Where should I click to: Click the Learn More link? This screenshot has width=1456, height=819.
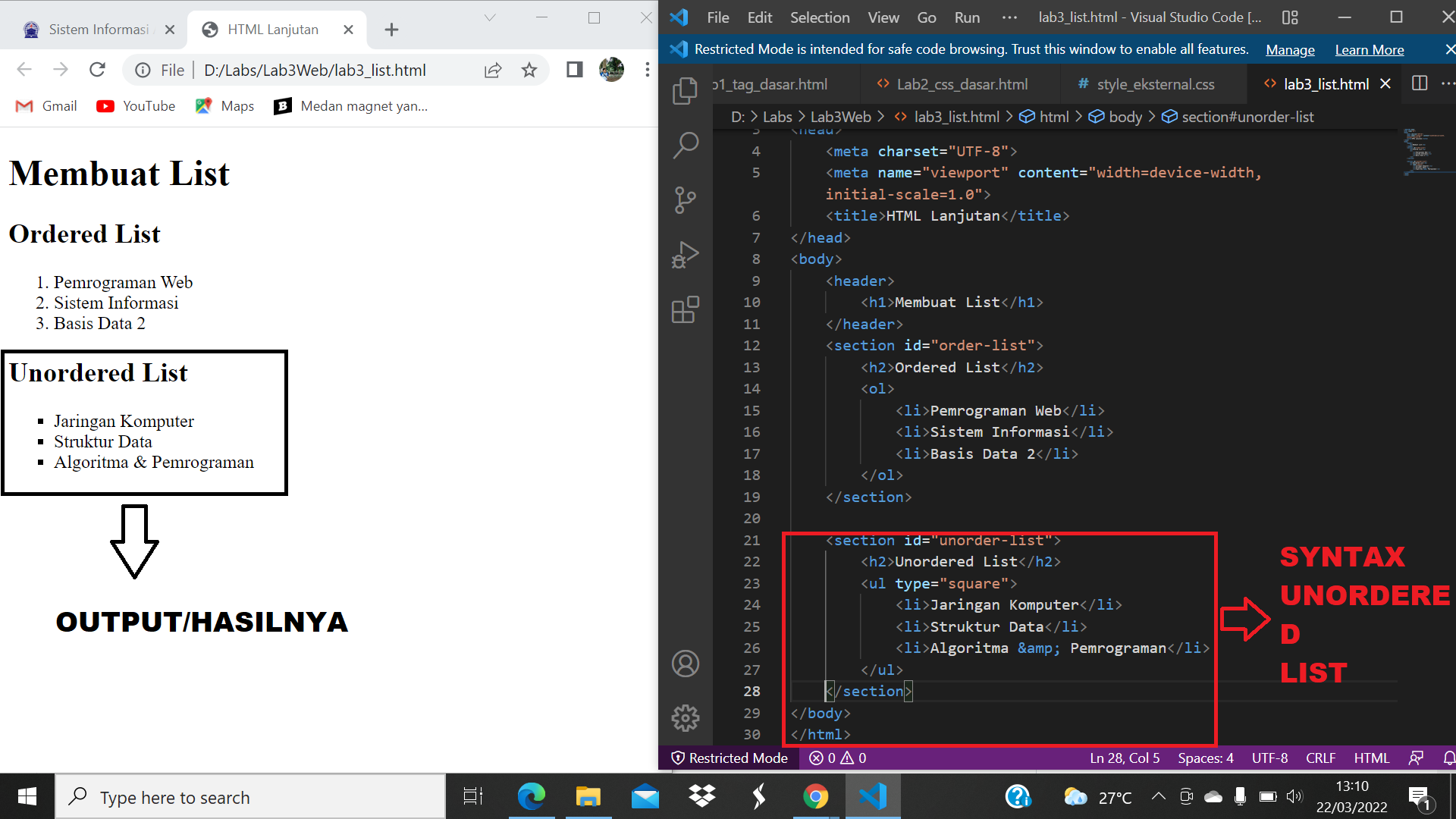pyautogui.click(x=1370, y=49)
